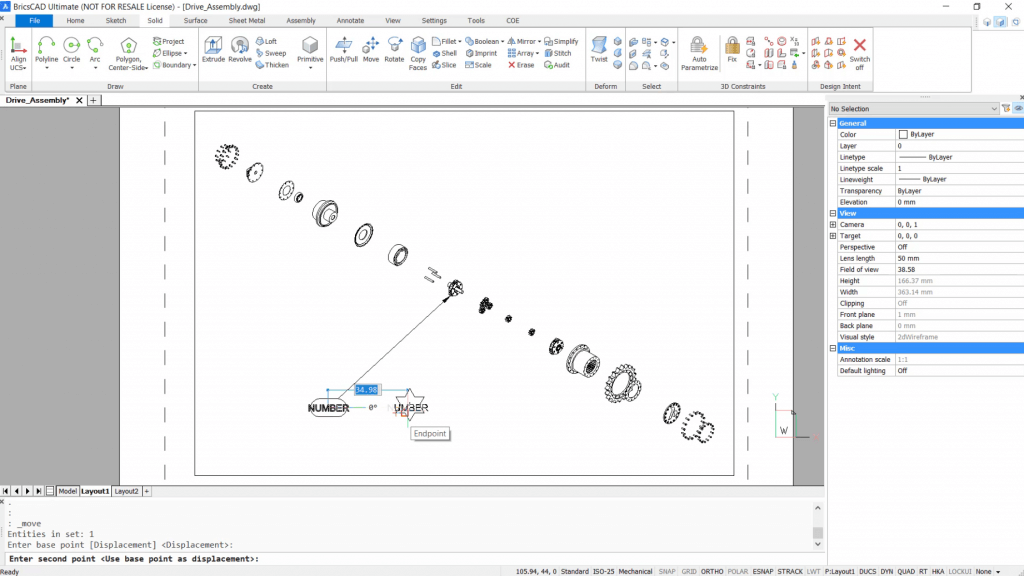Image resolution: width=1024 pixels, height=576 pixels.
Task: Click the Simplify tool
Action: tap(562, 41)
